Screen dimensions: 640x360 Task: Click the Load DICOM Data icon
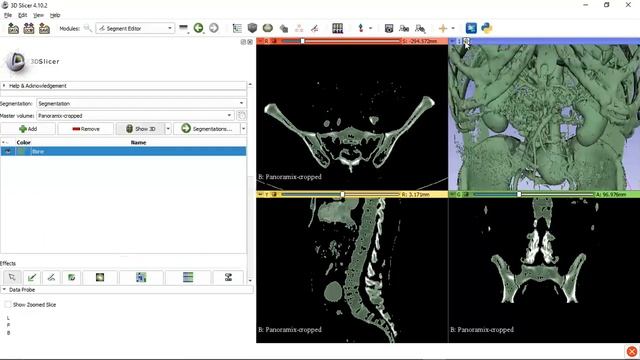pyautogui.click(x=29, y=28)
